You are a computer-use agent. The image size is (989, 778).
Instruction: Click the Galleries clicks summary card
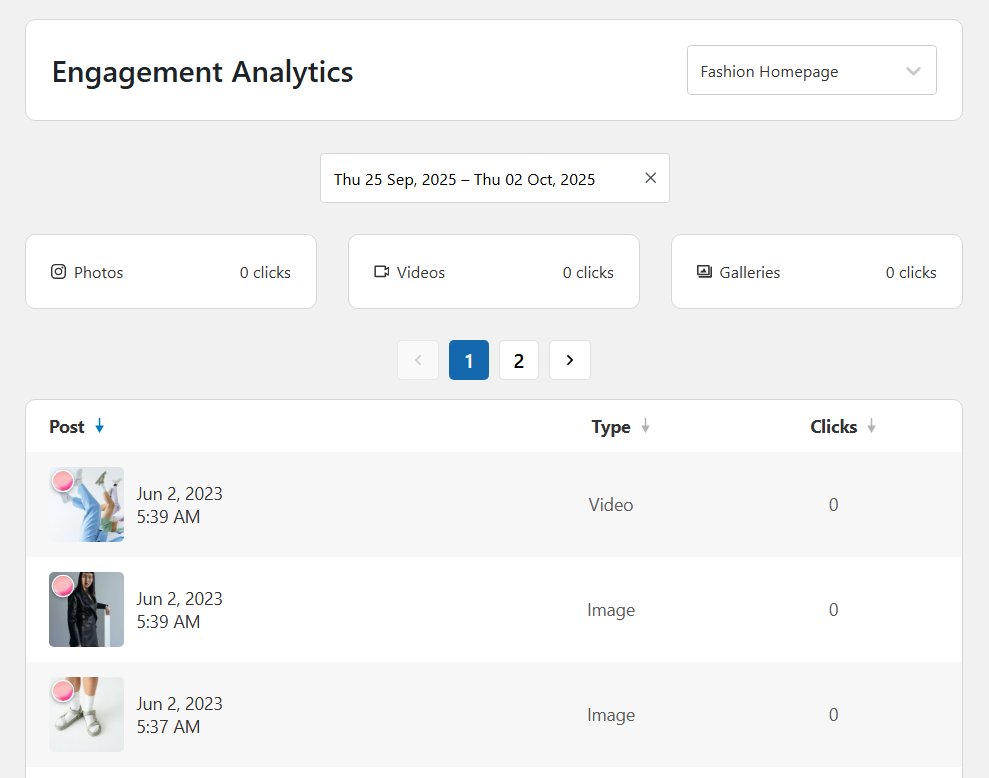pos(817,272)
